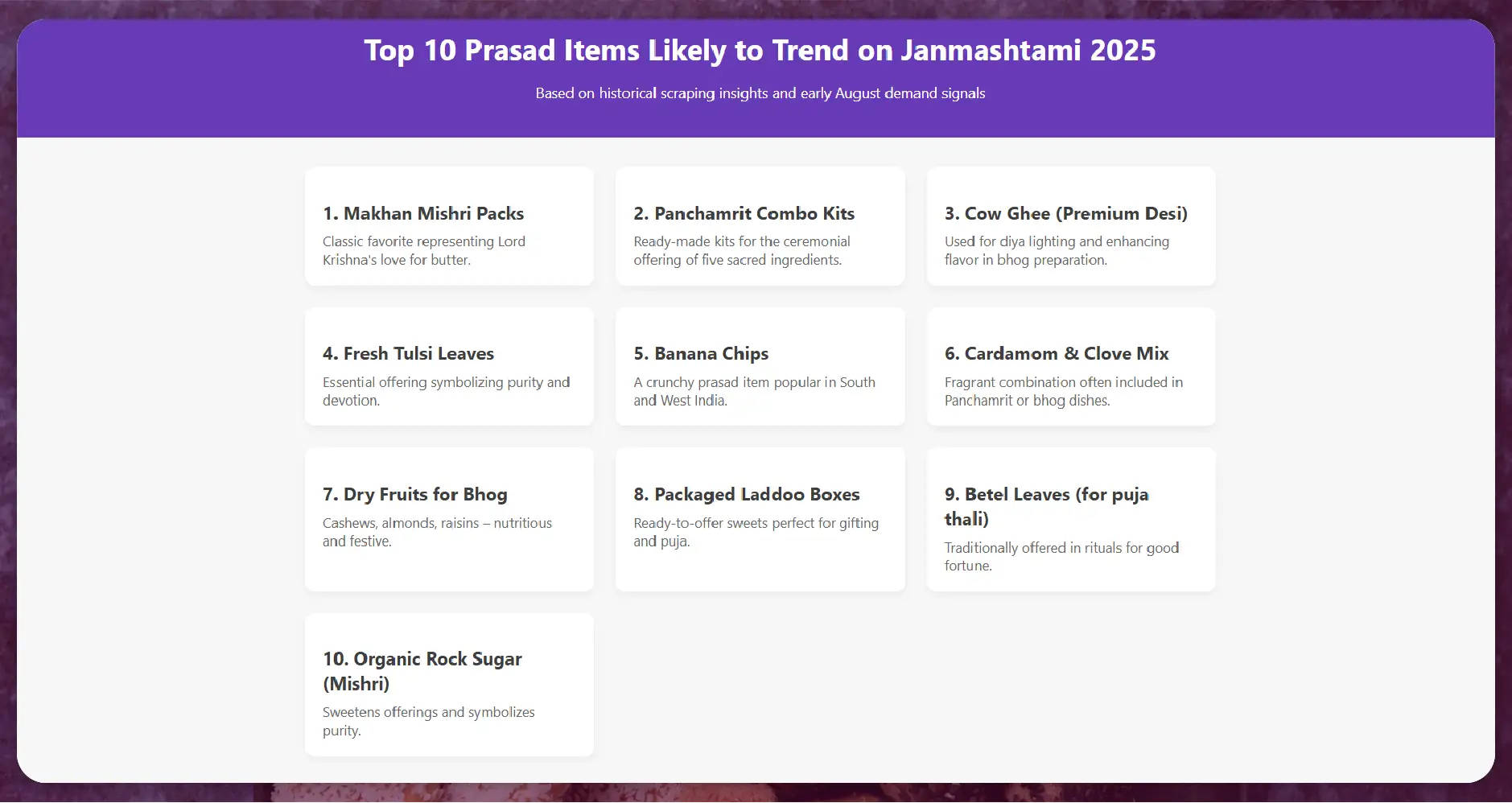The width and height of the screenshot is (1512, 803).
Task: Select the Organic Rock Sugar (Mishri) heading
Action: pyautogui.click(x=422, y=671)
